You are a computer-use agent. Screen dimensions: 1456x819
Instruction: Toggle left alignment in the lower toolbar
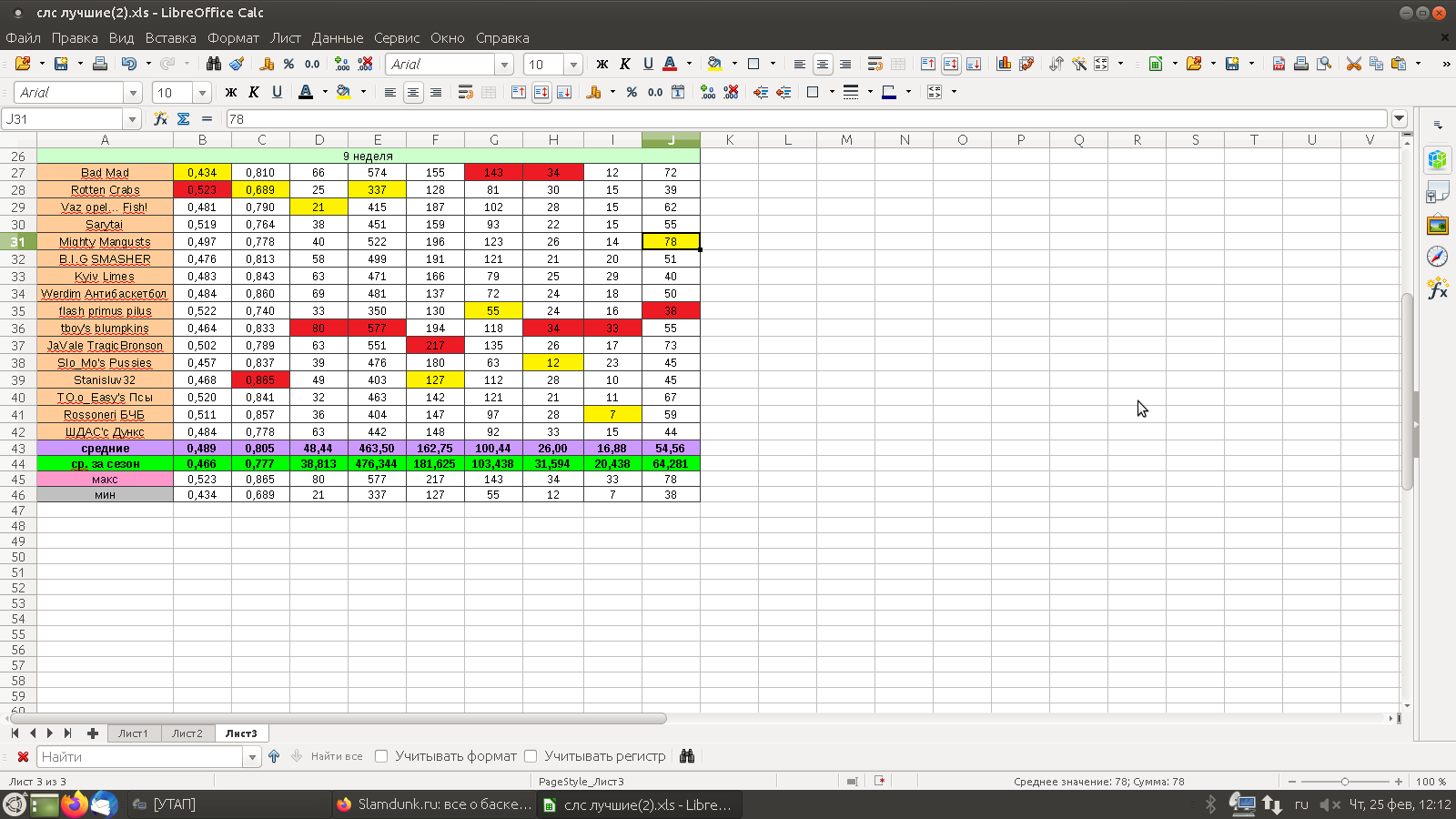(389, 92)
